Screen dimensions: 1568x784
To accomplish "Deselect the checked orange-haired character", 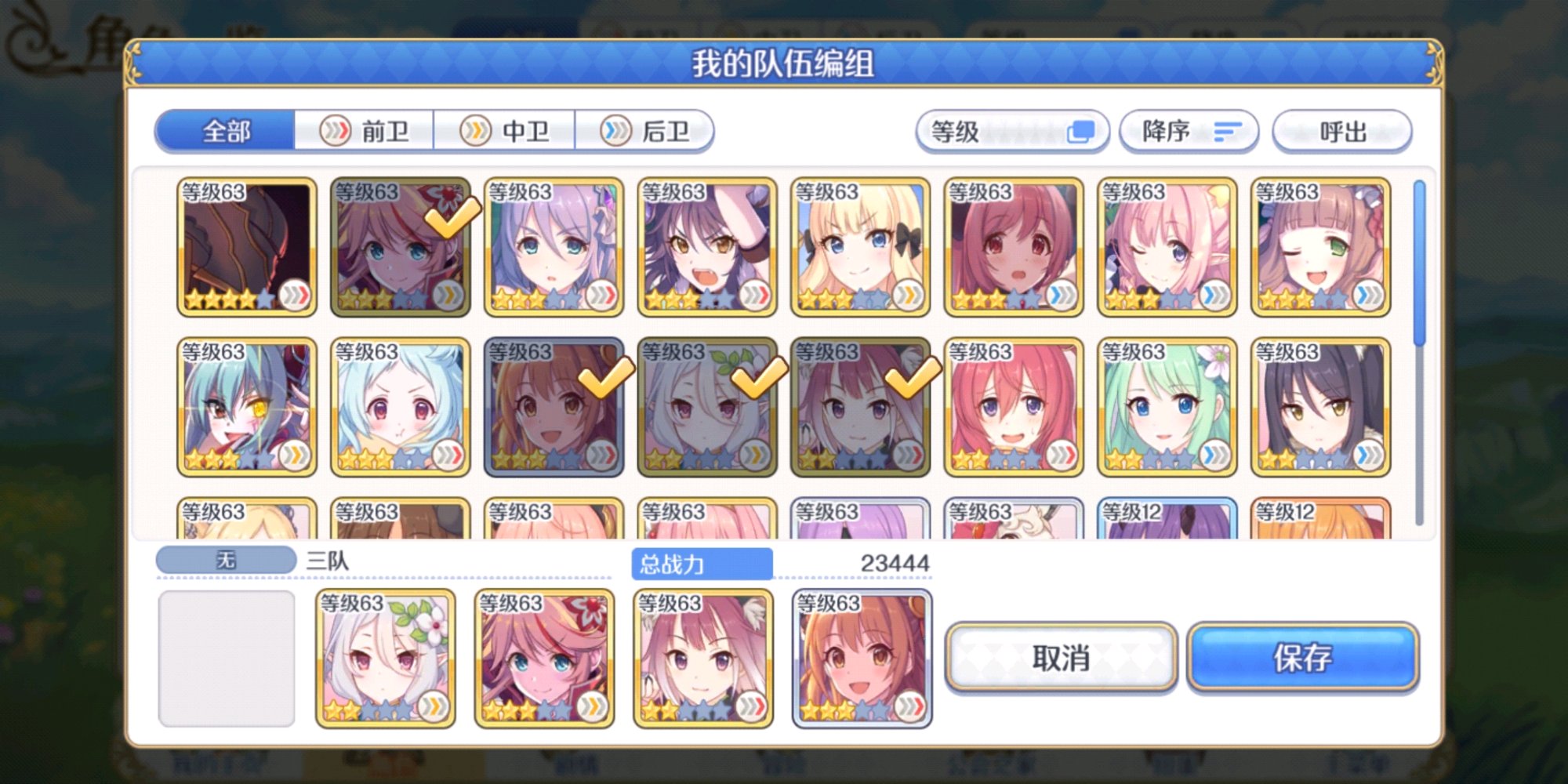I will click(x=554, y=407).
